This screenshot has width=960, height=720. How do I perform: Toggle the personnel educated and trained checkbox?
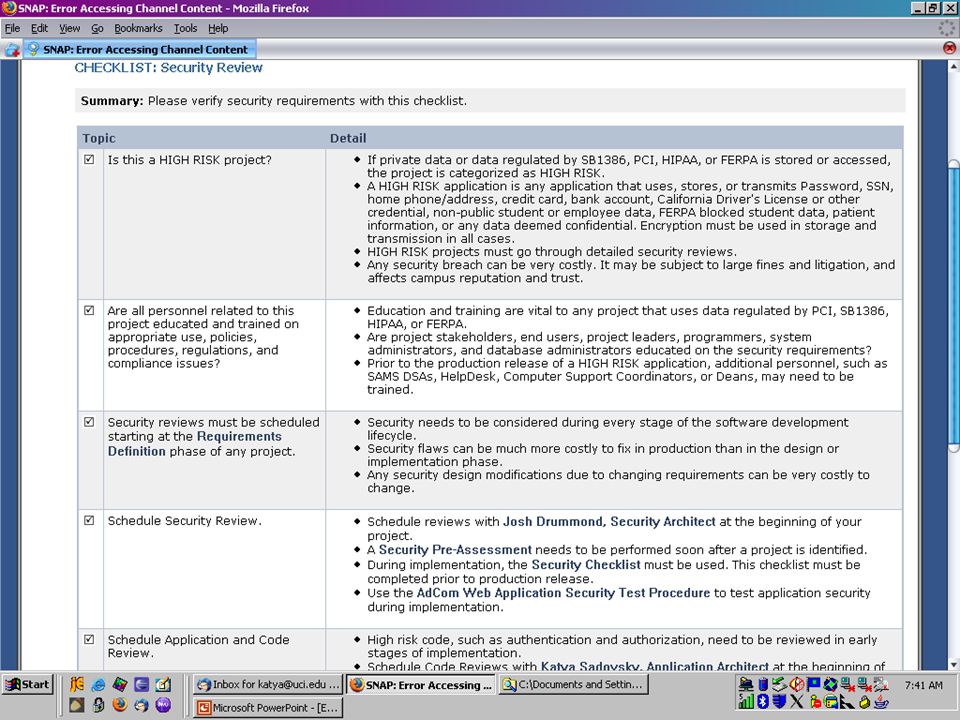[x=89, y=310]
